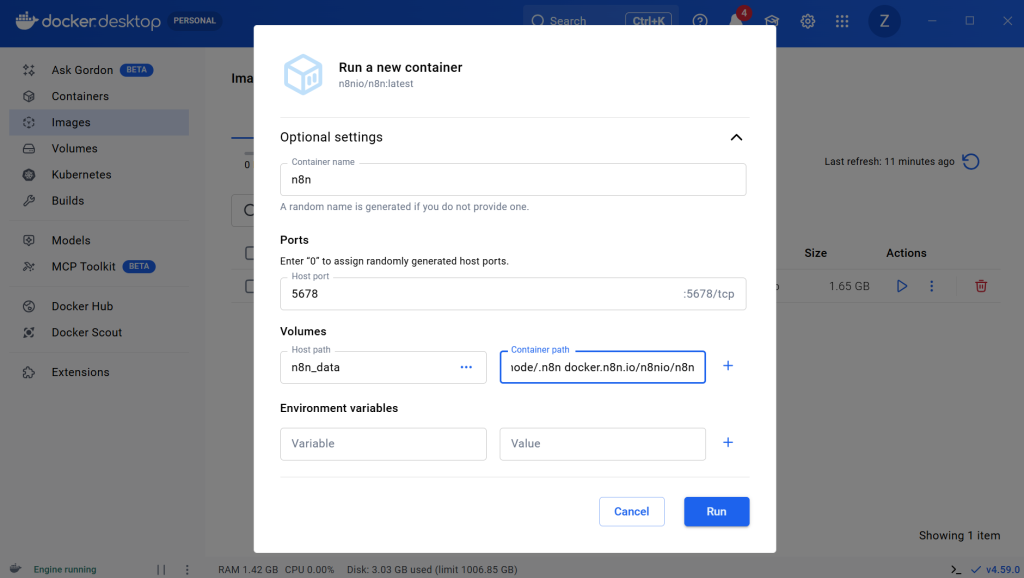Open image row more actions menu

931,286
